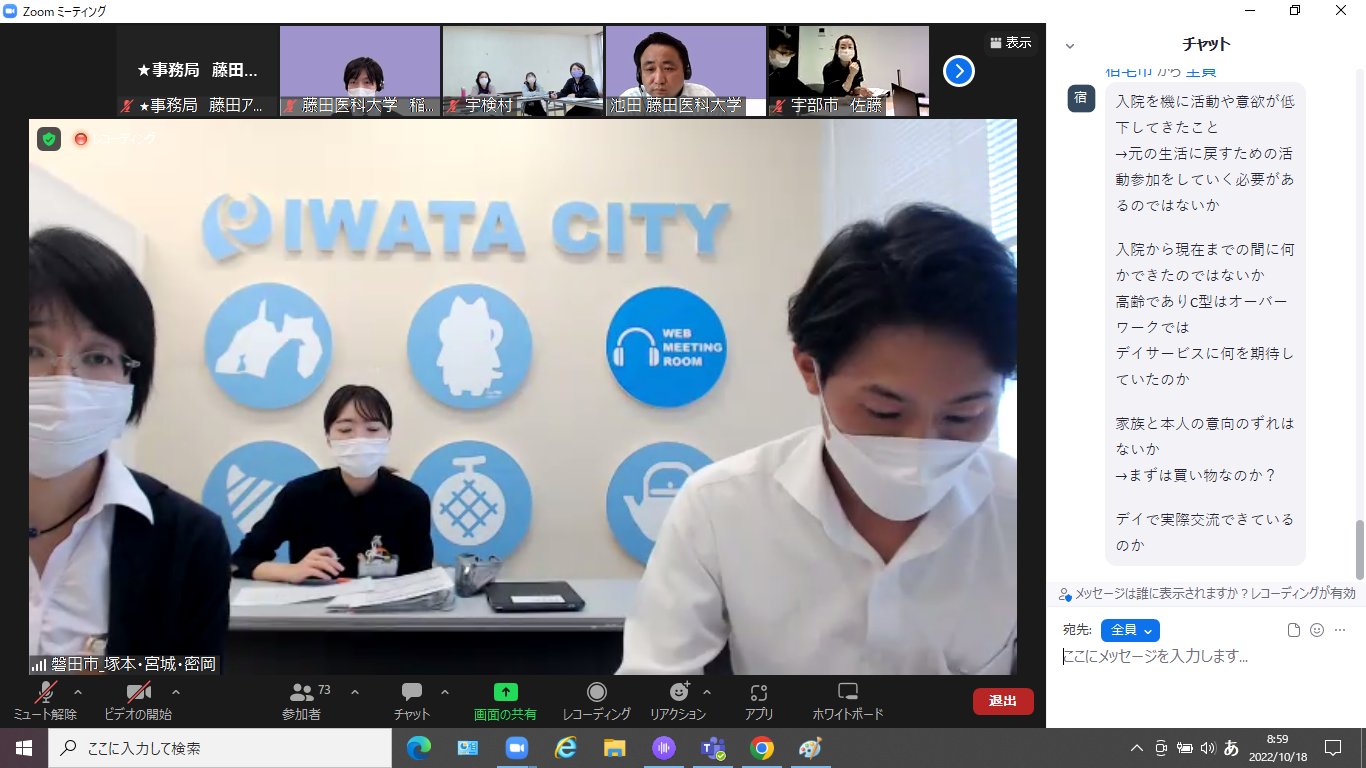Collapse the chat panel chevron
Image resolution: width=1366 pixels, height=768 pixels.
[x=1070, y=46]
